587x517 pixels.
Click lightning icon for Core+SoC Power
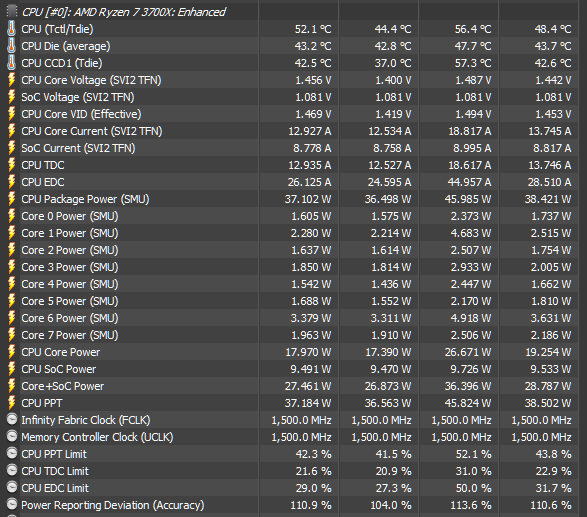click(x=12, y=386)
